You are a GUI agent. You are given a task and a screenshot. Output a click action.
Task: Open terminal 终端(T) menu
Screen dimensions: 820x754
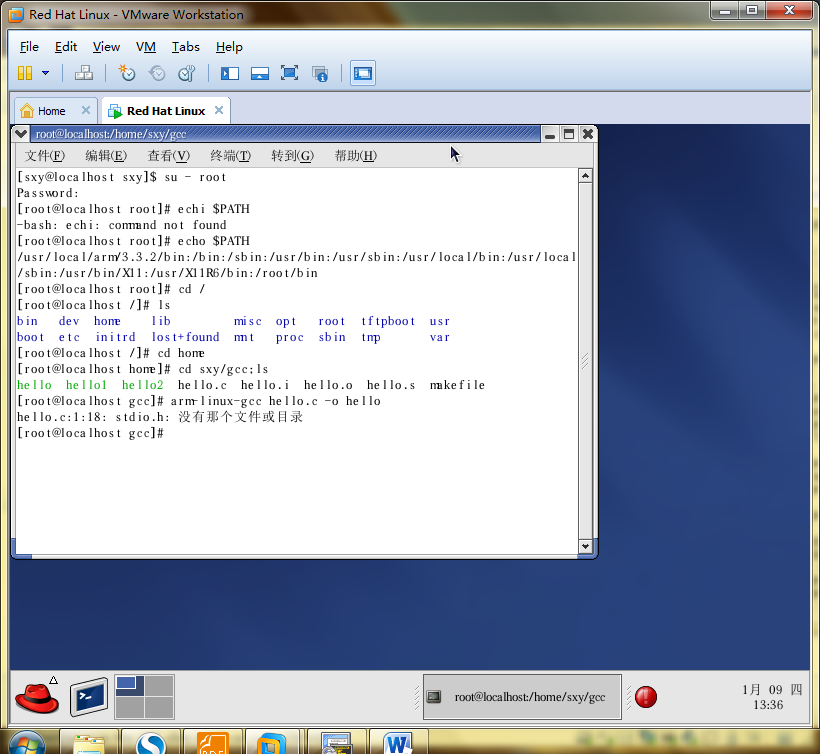point(230,156)
